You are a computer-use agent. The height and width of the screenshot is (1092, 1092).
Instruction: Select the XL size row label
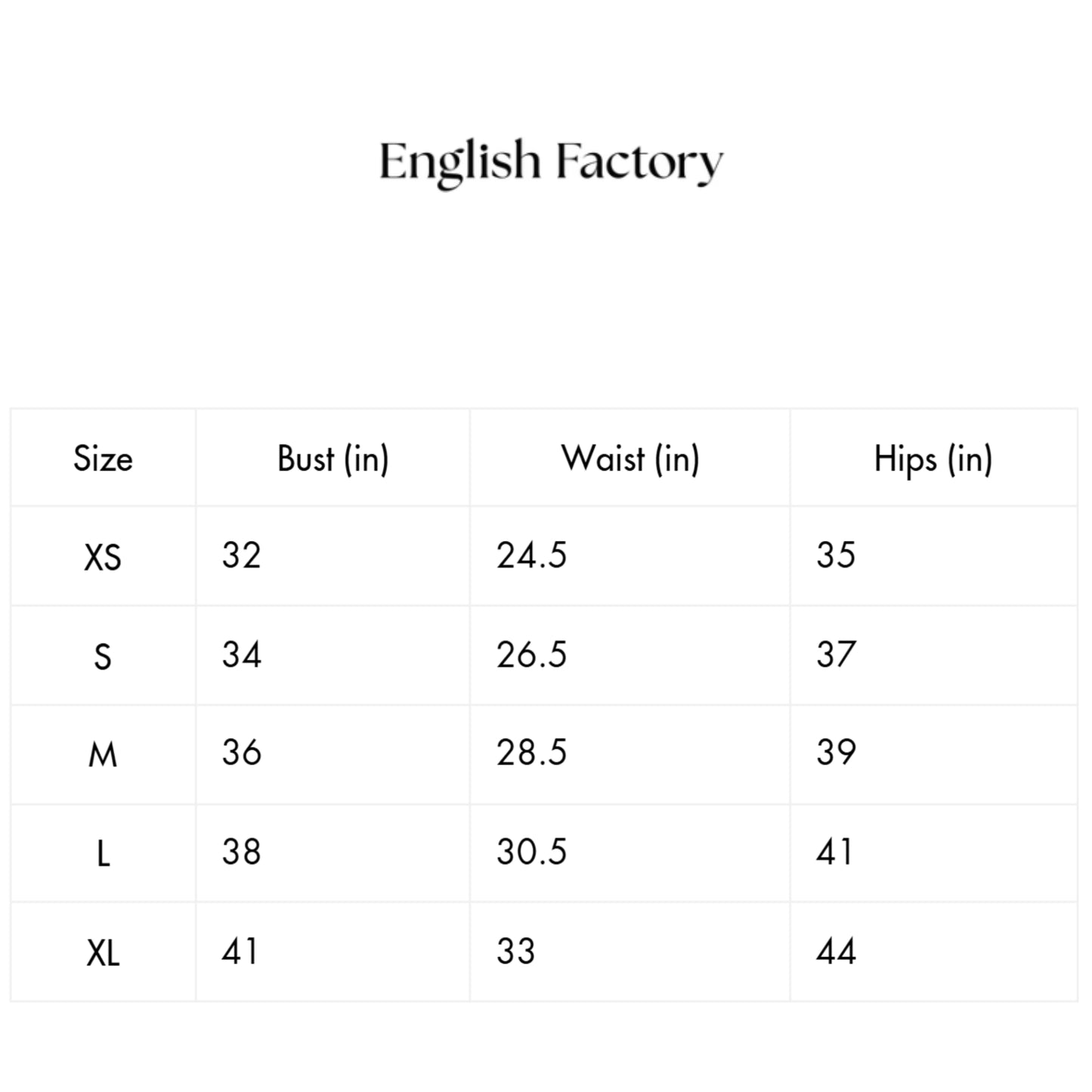tap(103, 952)
